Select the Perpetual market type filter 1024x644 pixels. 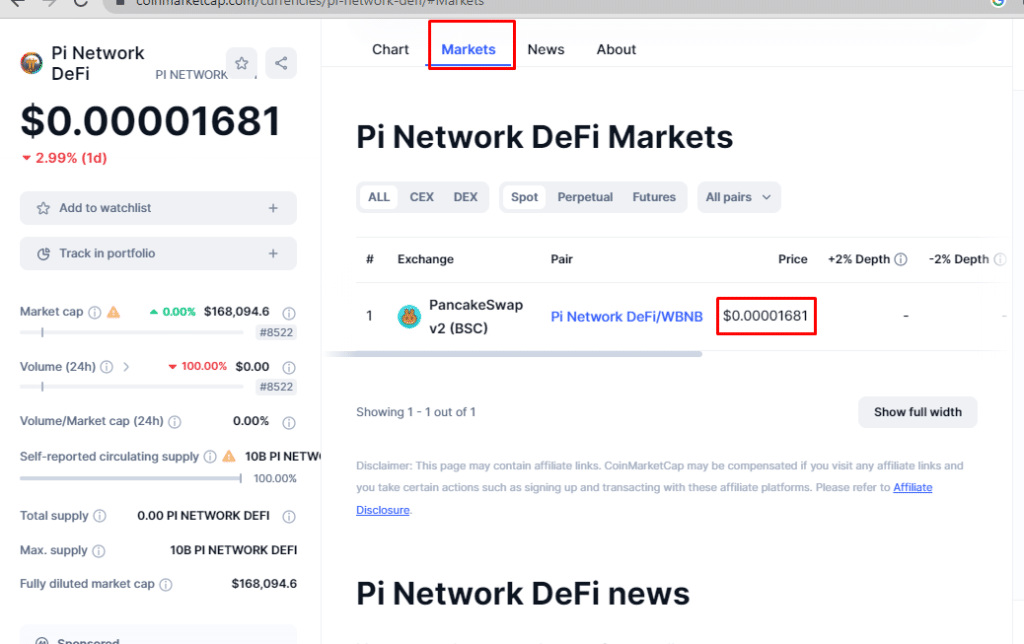point(585,197)
